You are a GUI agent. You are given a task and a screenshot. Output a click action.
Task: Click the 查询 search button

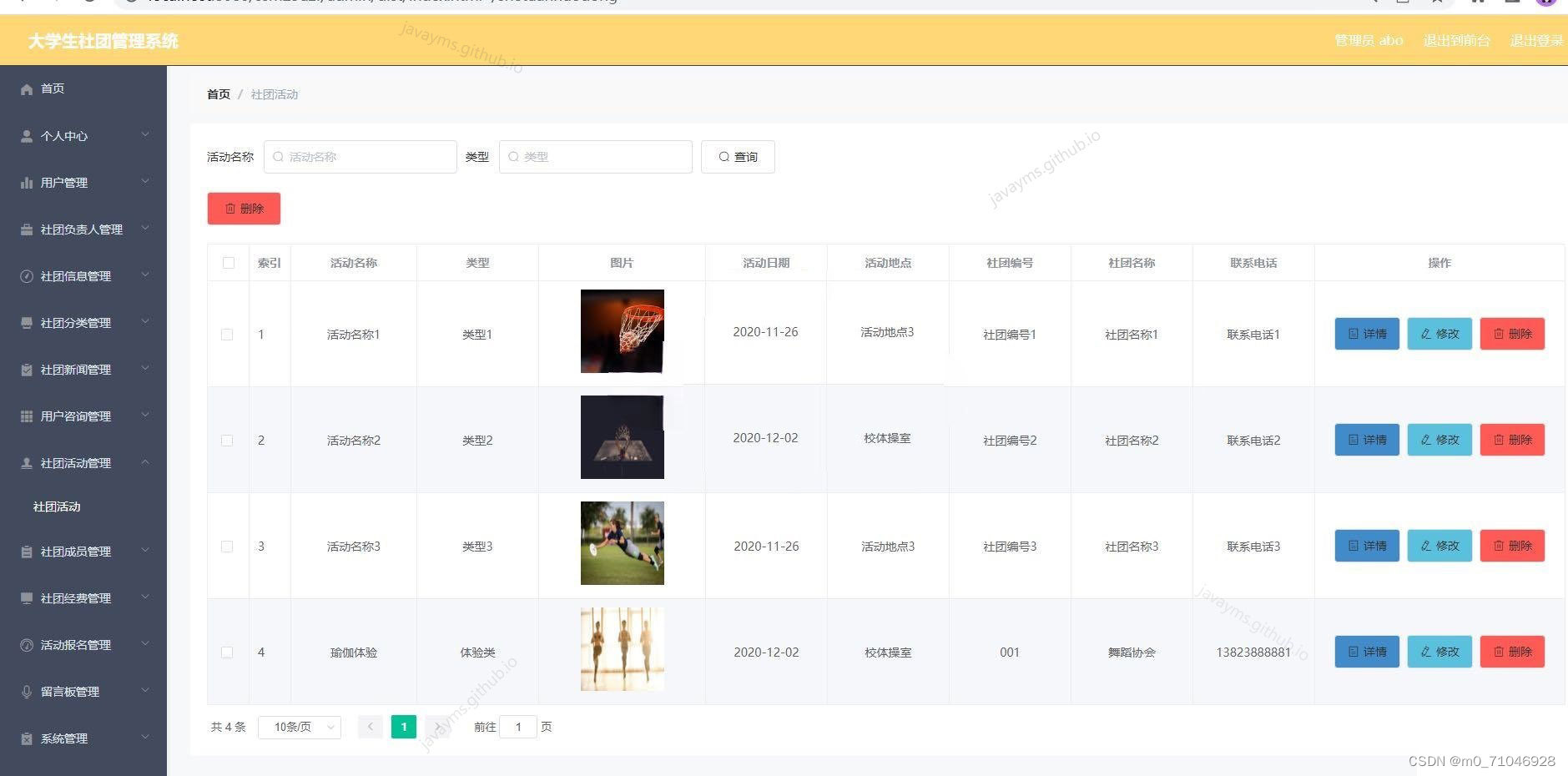[738, 157]
